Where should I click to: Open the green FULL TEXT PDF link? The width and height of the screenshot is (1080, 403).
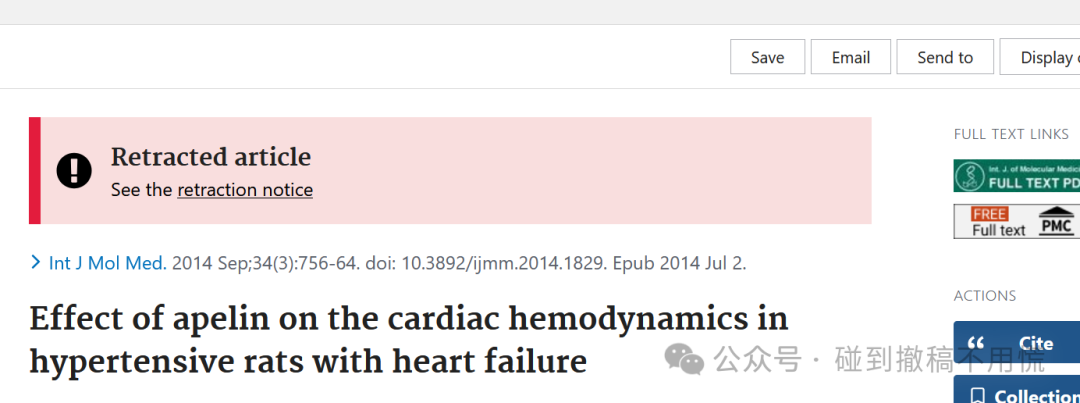pos(1017,176)
